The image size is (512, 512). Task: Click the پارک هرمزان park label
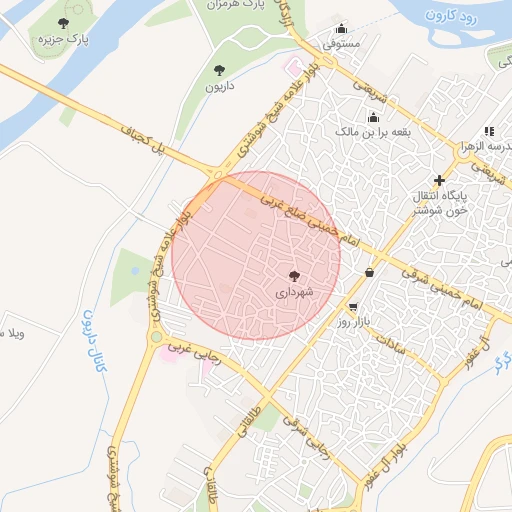(x=236, y=5)
